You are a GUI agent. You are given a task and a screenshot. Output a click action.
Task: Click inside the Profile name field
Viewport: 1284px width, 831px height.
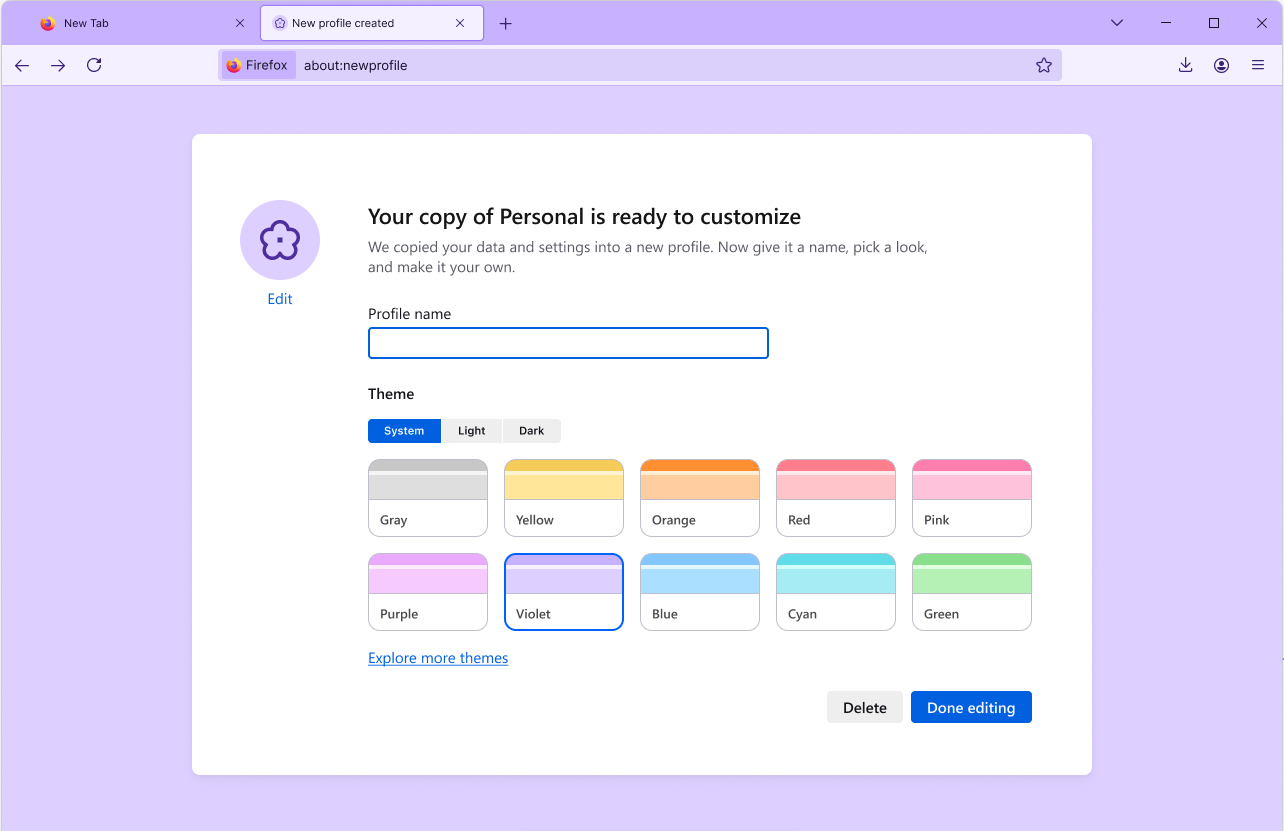coord(568,343)
